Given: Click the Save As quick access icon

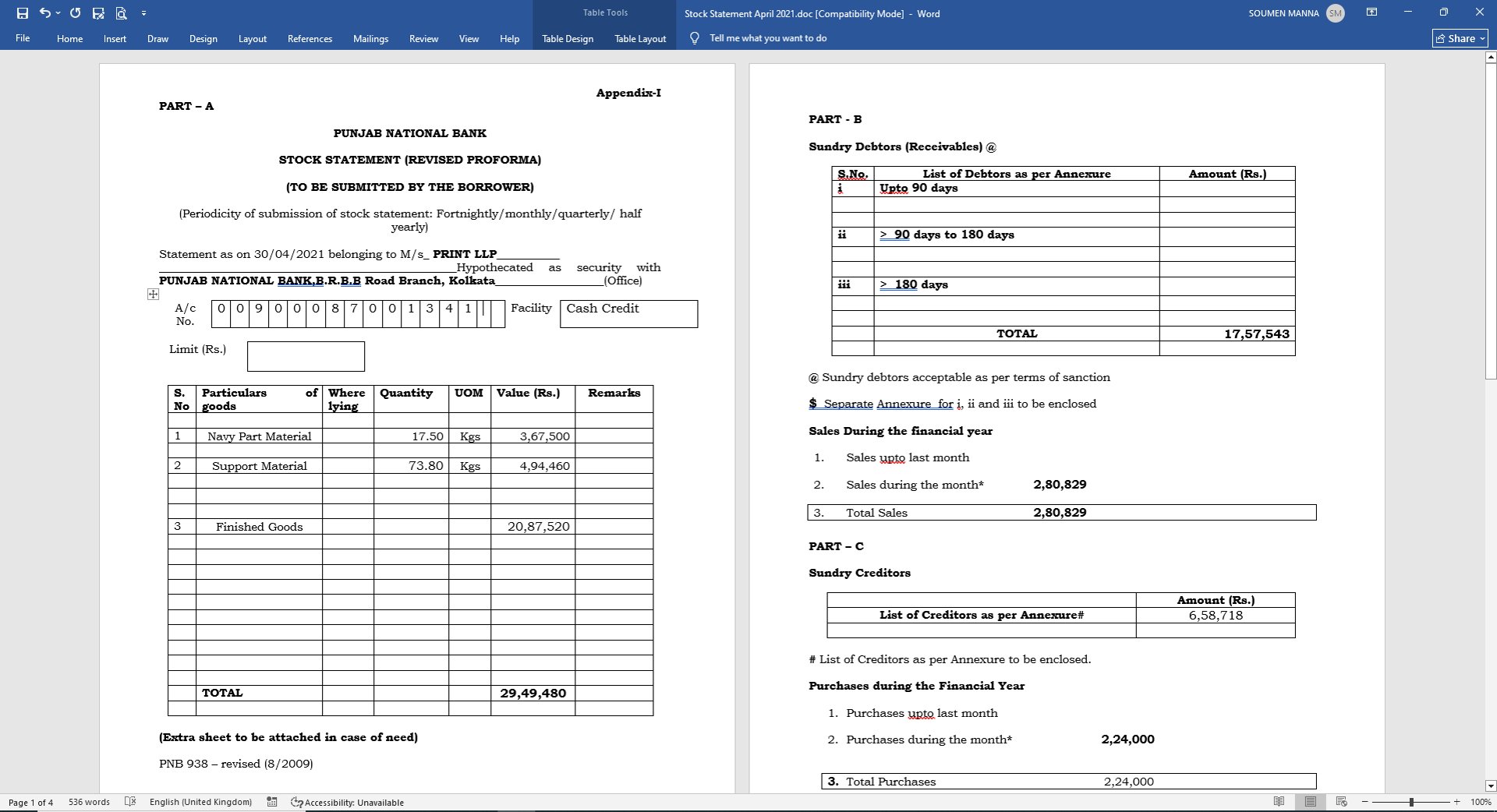Looking at the screenshot, I should [x=98, y=13].
